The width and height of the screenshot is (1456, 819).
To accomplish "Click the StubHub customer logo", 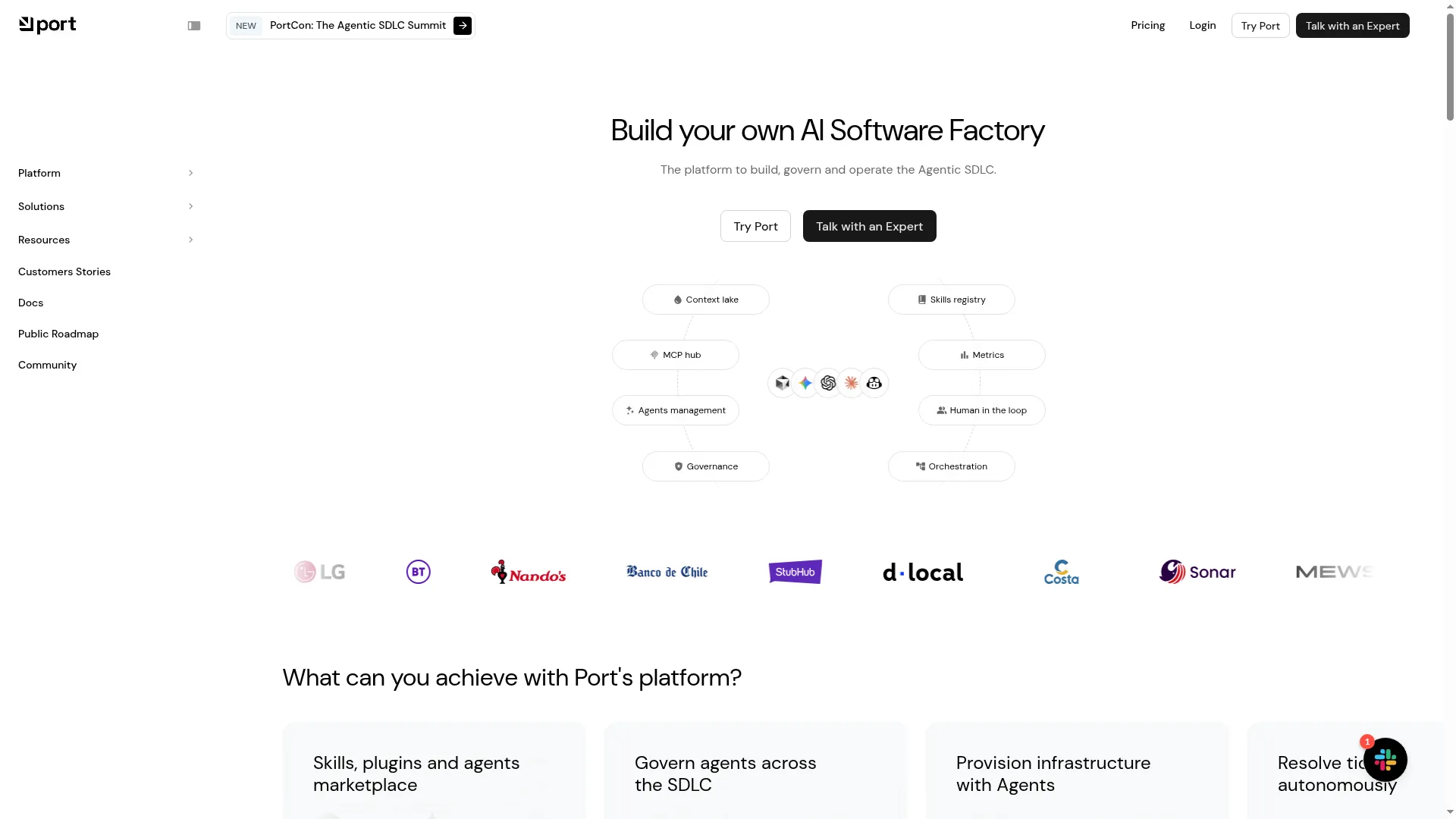I will click(x=795, y=572).
